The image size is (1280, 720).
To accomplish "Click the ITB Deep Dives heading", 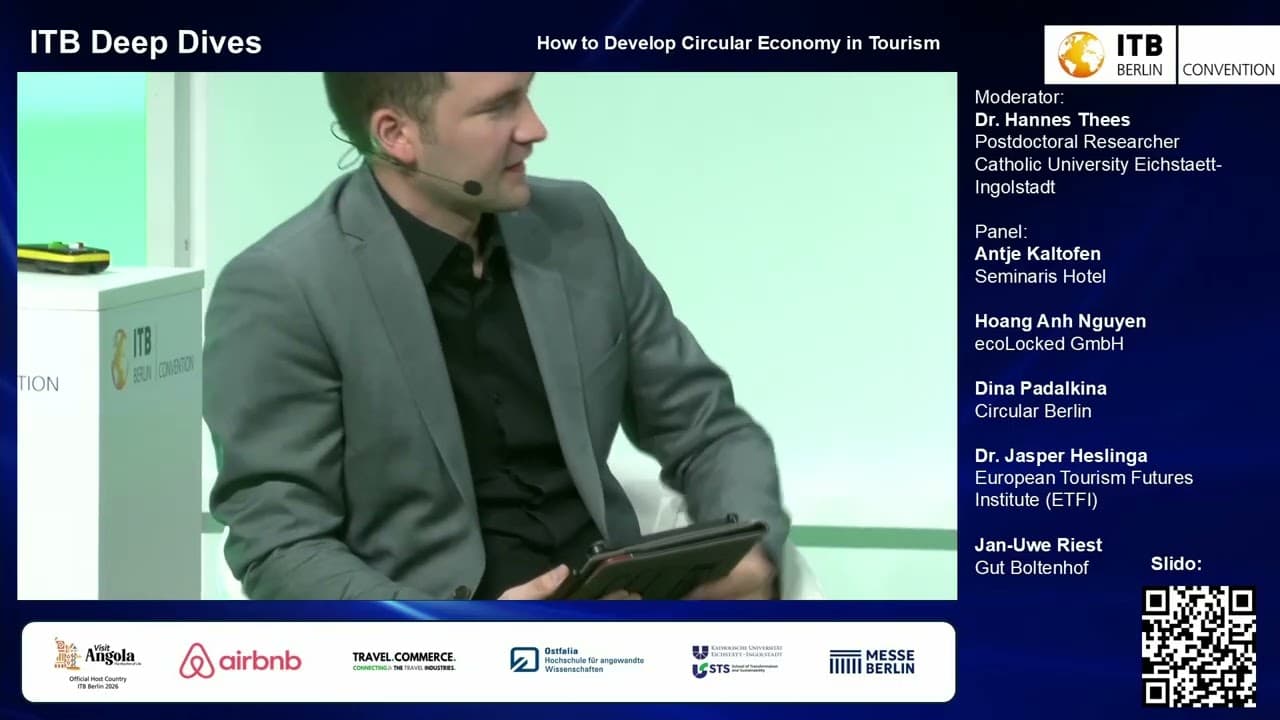I will 145,43.
